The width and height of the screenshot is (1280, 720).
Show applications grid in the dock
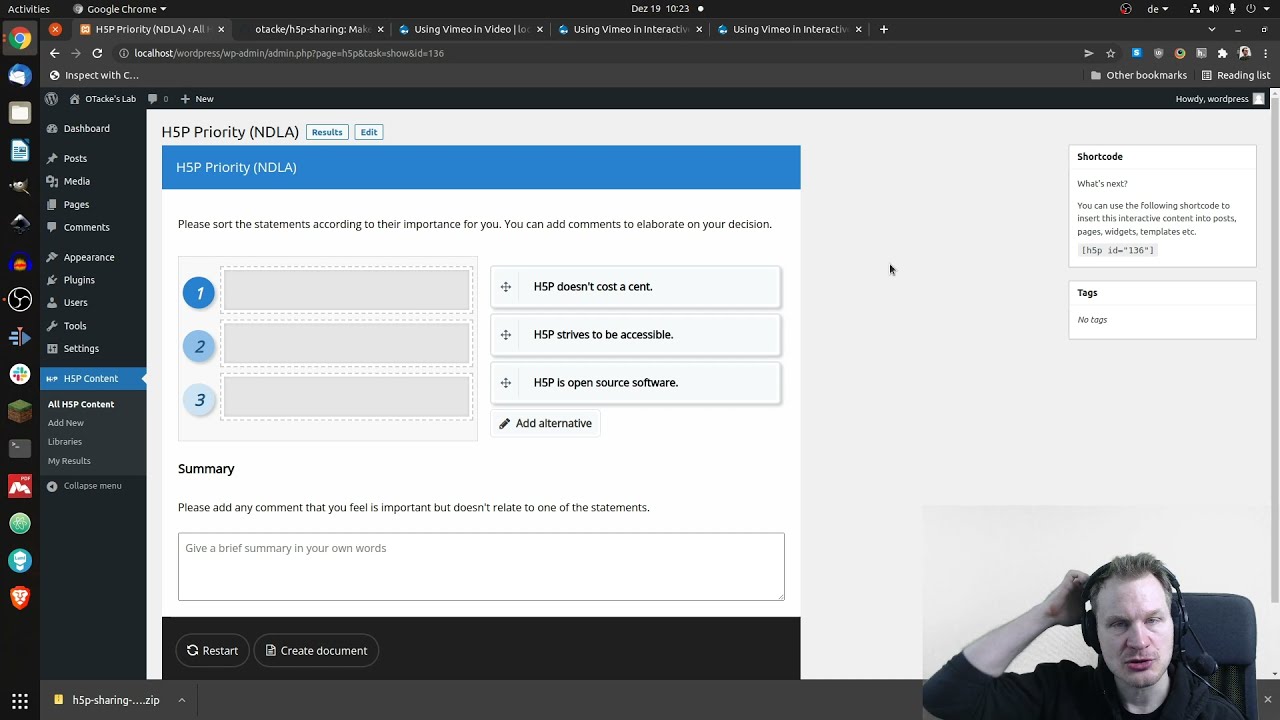(x=20, y=701)
